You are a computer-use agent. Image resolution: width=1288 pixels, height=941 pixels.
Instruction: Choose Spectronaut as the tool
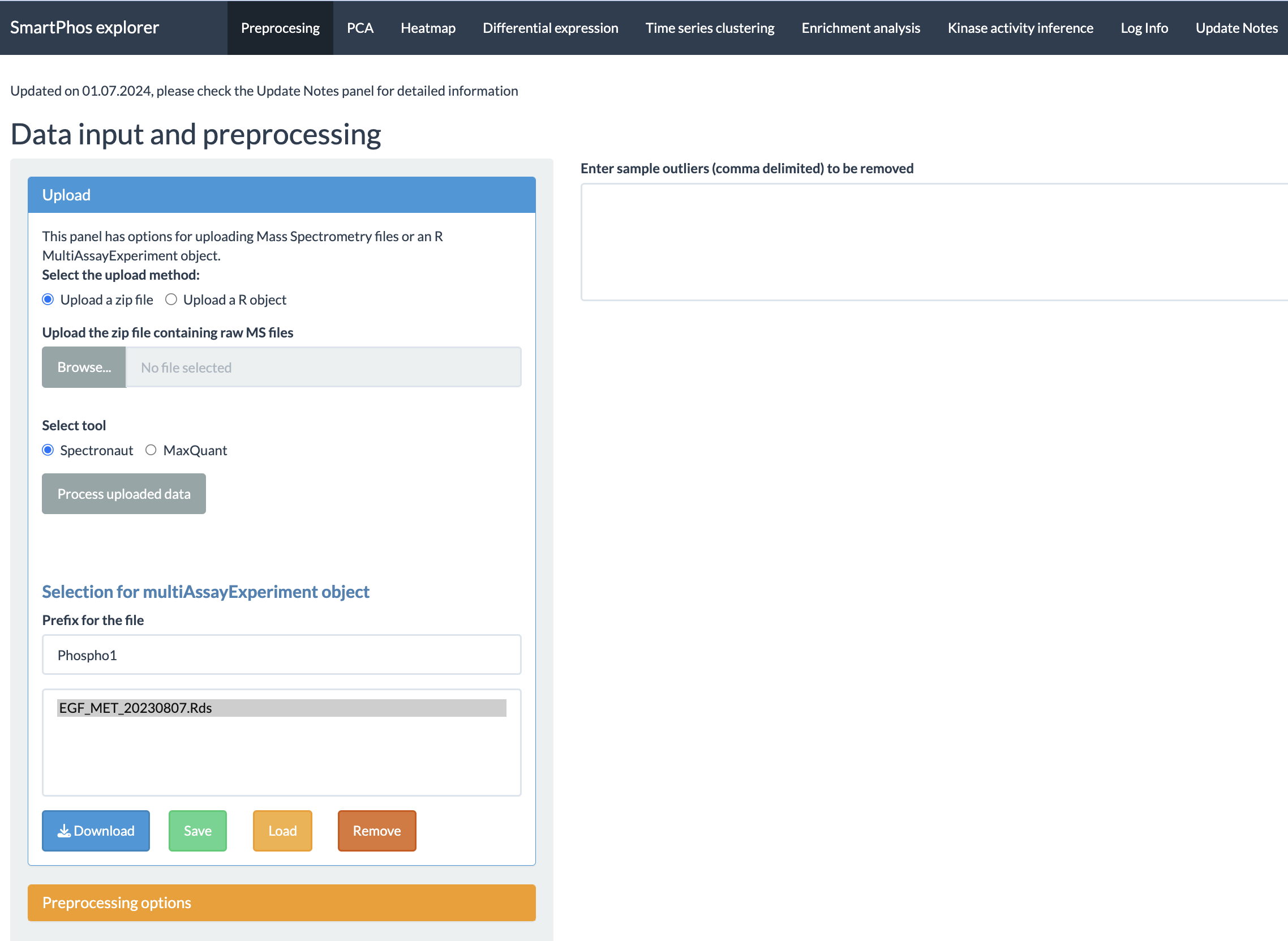coord(49,450)
